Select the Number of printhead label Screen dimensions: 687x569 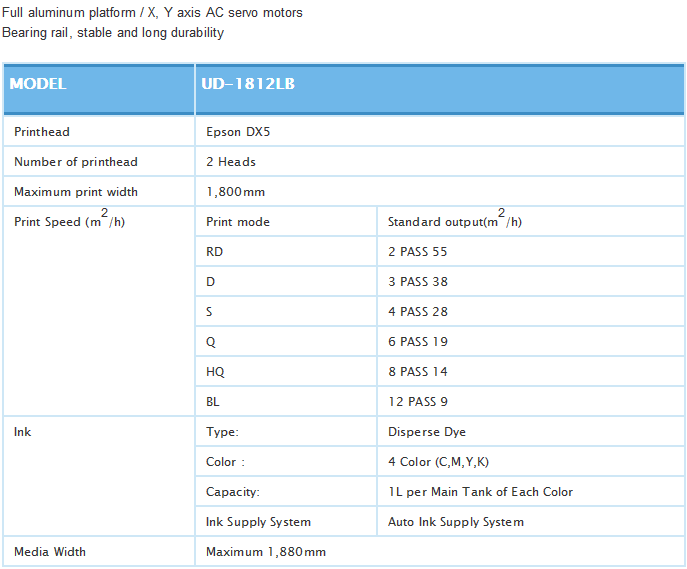coord(76,162)
